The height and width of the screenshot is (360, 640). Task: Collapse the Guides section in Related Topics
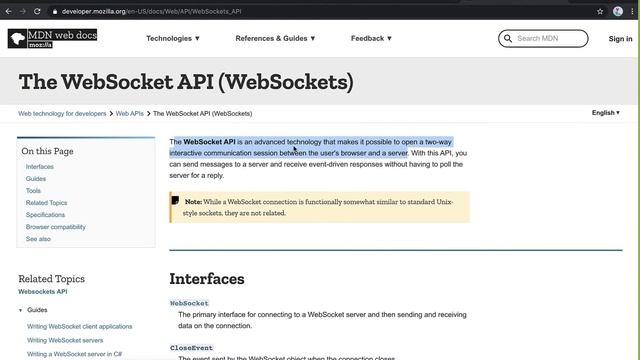click(x=20, y=310)
